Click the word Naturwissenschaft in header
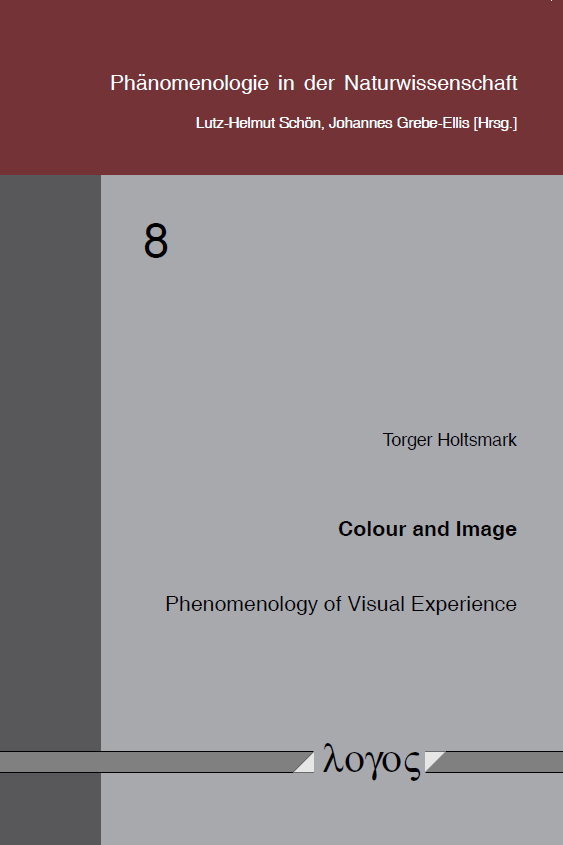Screen dimensions: 563x845 point(431,83)
